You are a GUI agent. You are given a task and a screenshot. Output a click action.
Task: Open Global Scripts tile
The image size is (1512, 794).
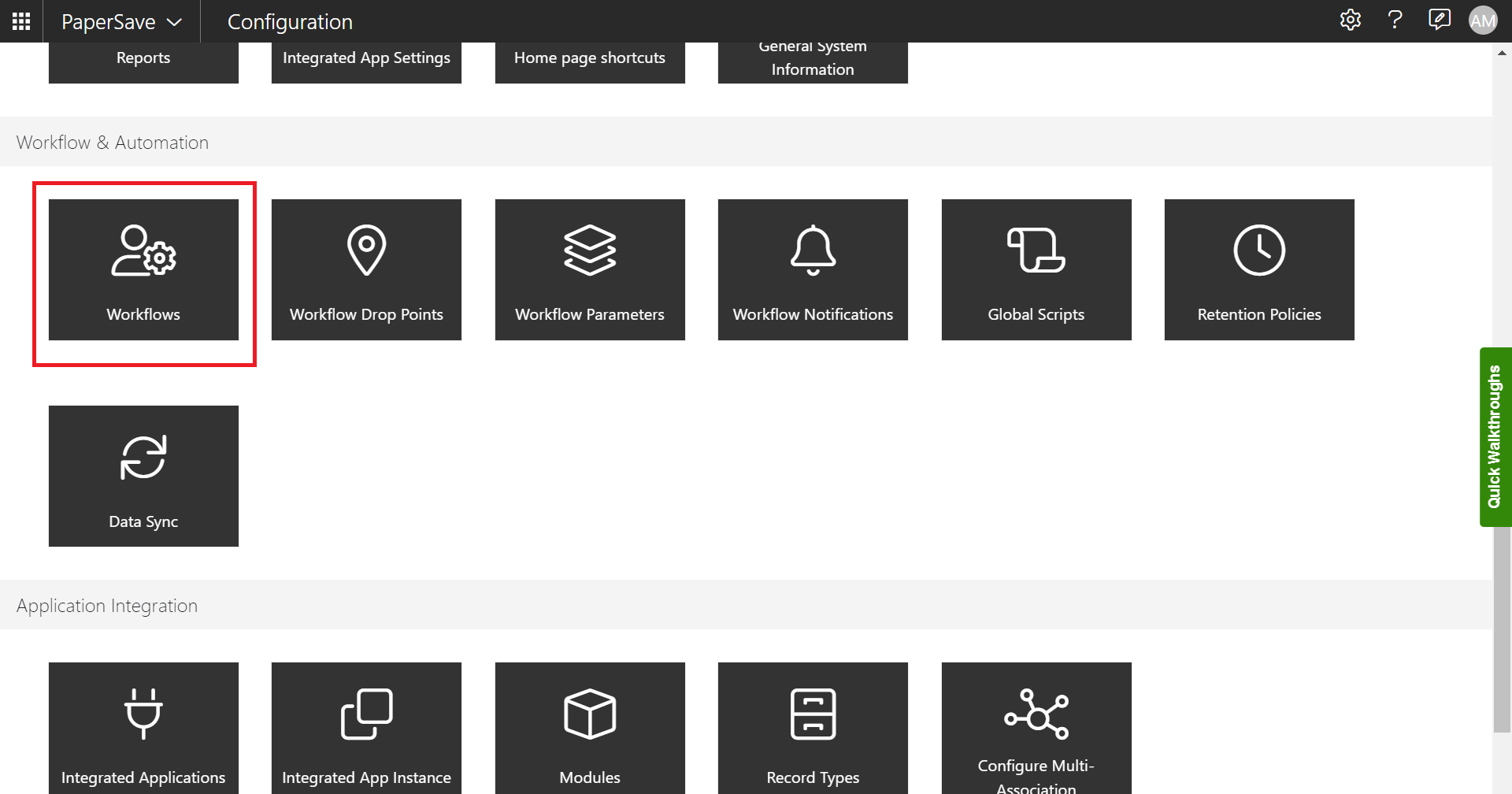1036,269
